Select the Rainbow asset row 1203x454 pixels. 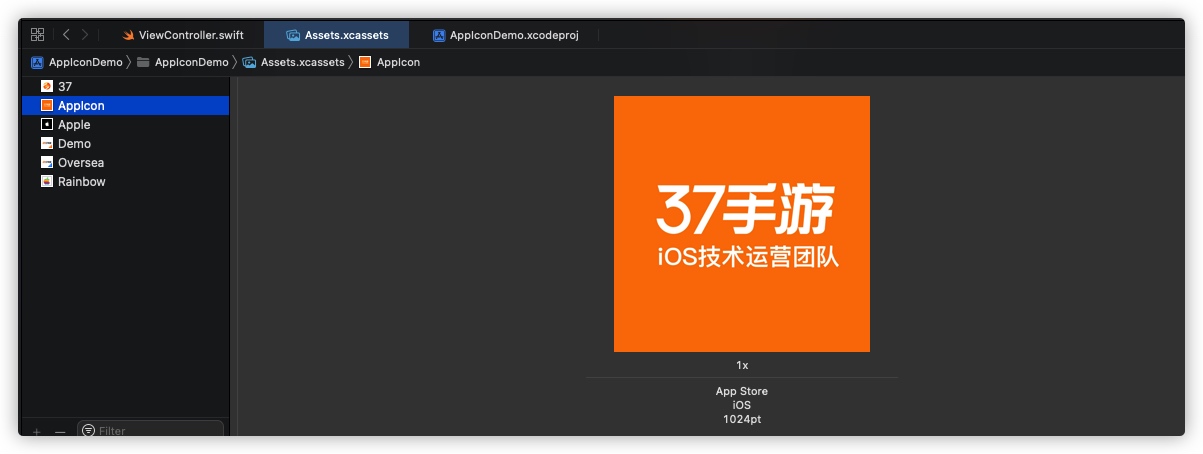coord(126,182)
